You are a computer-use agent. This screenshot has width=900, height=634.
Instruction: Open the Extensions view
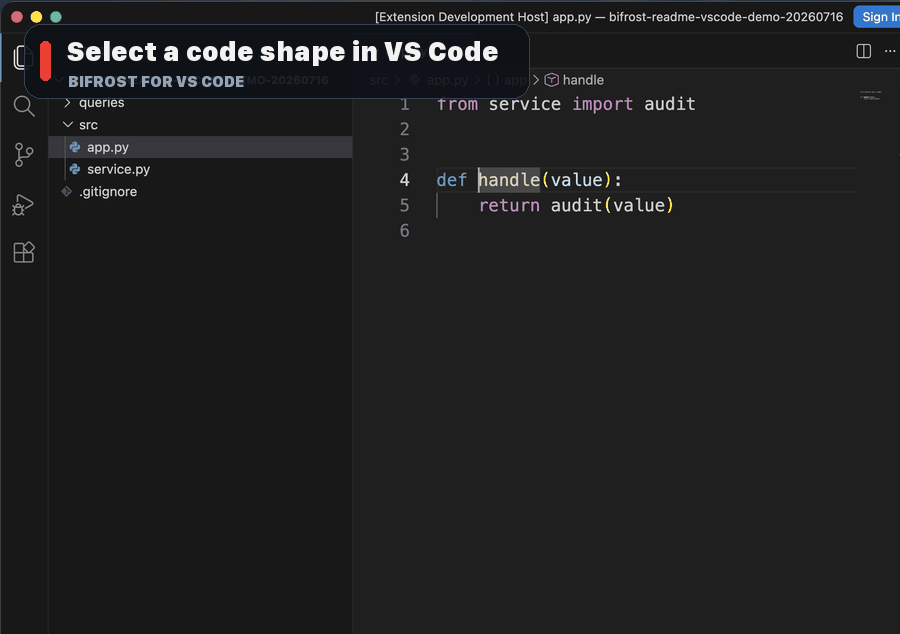pyautogui.click(x=24, y=252)
